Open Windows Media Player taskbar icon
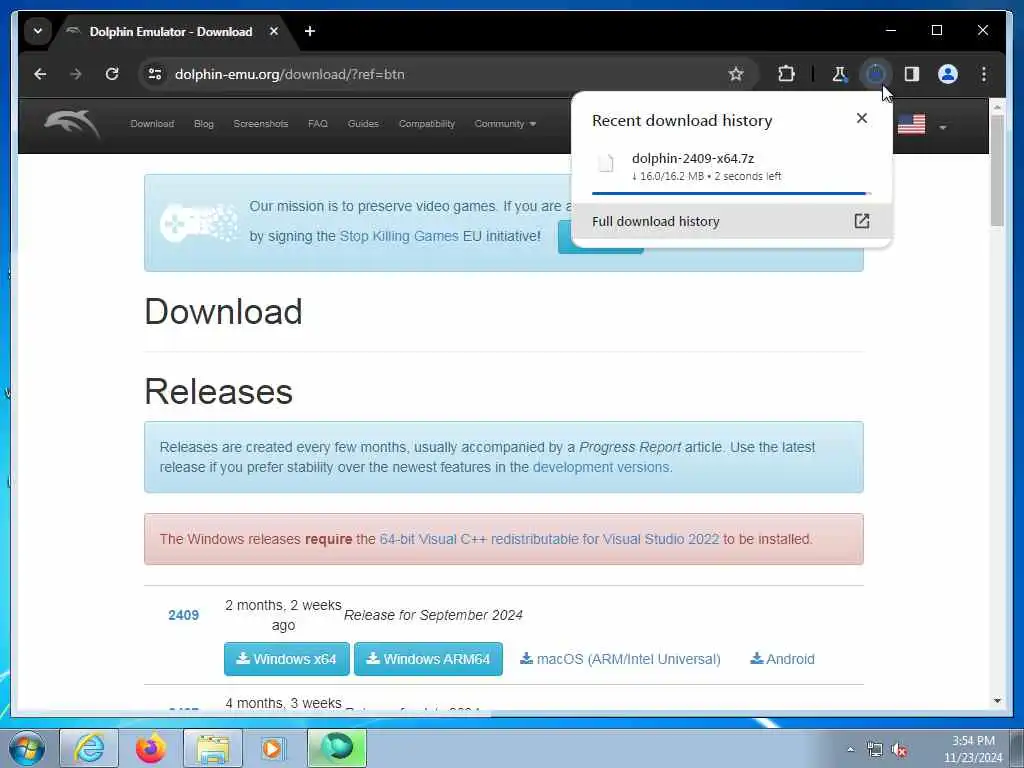Viewport: 1024px width, 768px height. (274, 748)
